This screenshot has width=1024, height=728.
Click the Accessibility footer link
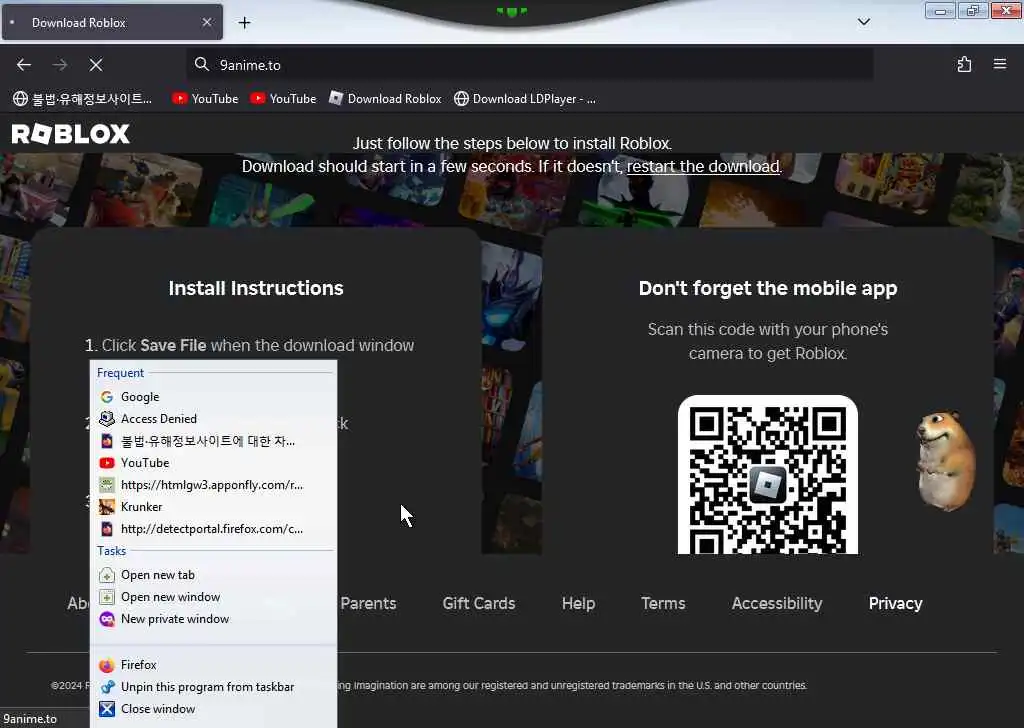click(x=776, y=603)
